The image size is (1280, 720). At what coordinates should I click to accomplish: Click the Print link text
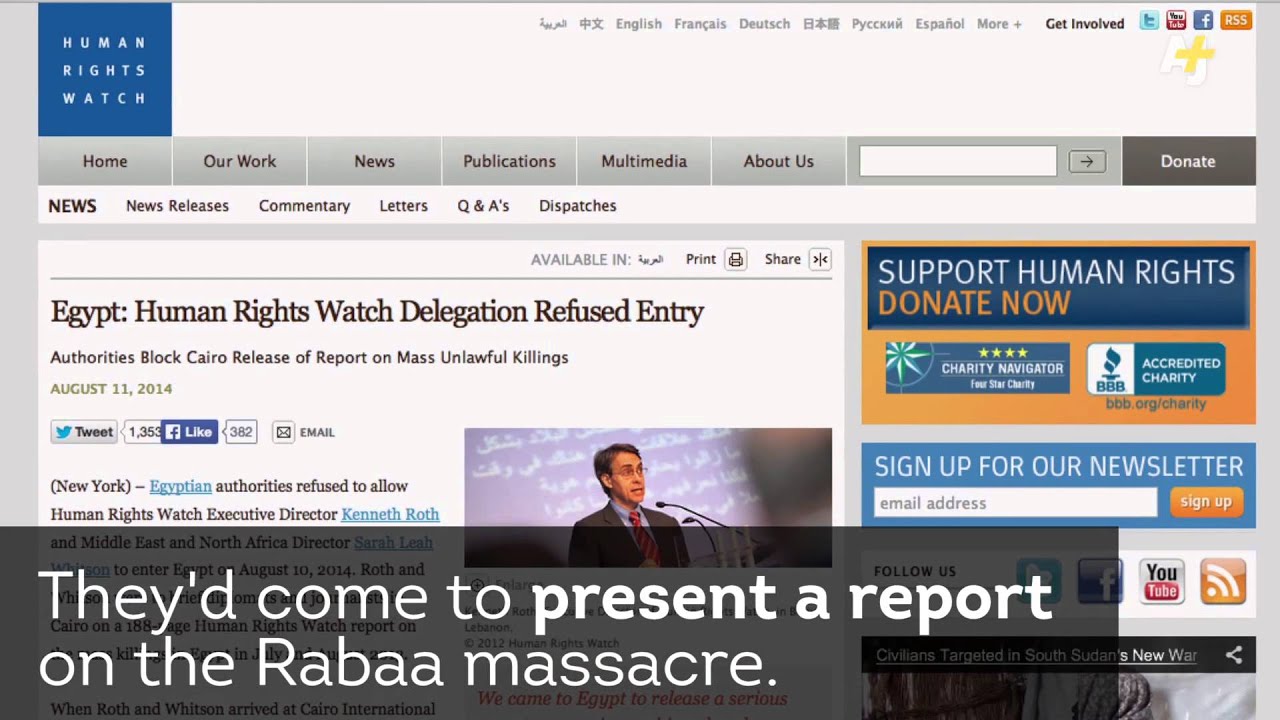point(701,259)
